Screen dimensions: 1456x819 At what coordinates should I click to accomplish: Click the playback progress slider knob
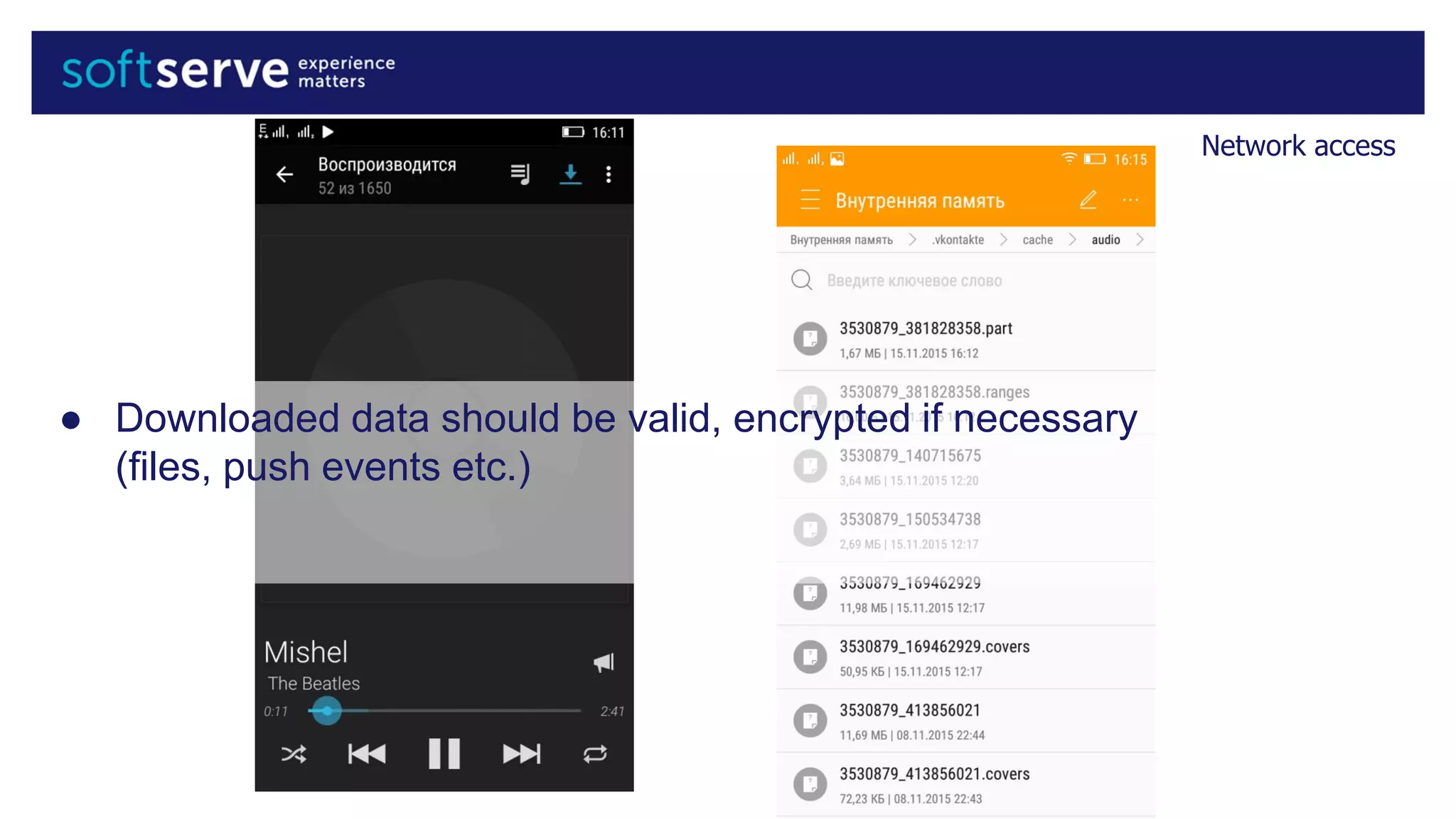pyautogui.click(x=327, y=710)
